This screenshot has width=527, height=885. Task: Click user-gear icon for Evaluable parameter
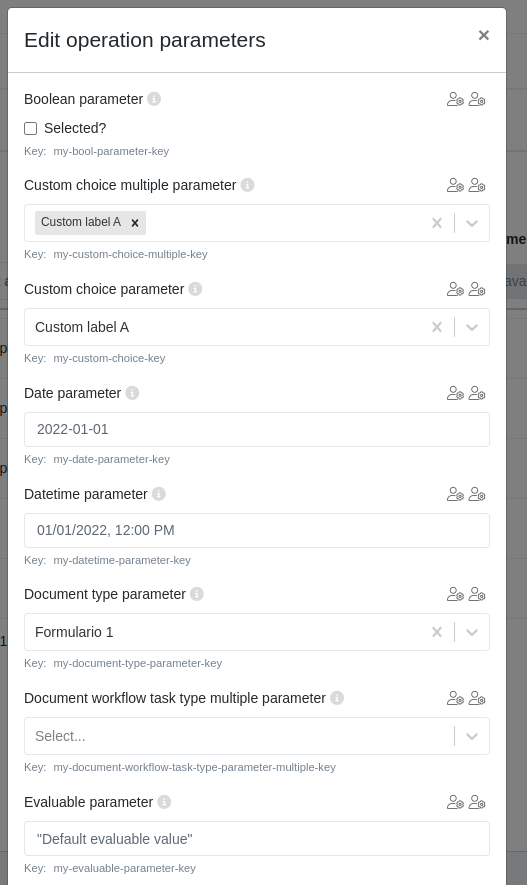[x=477, y=801]
